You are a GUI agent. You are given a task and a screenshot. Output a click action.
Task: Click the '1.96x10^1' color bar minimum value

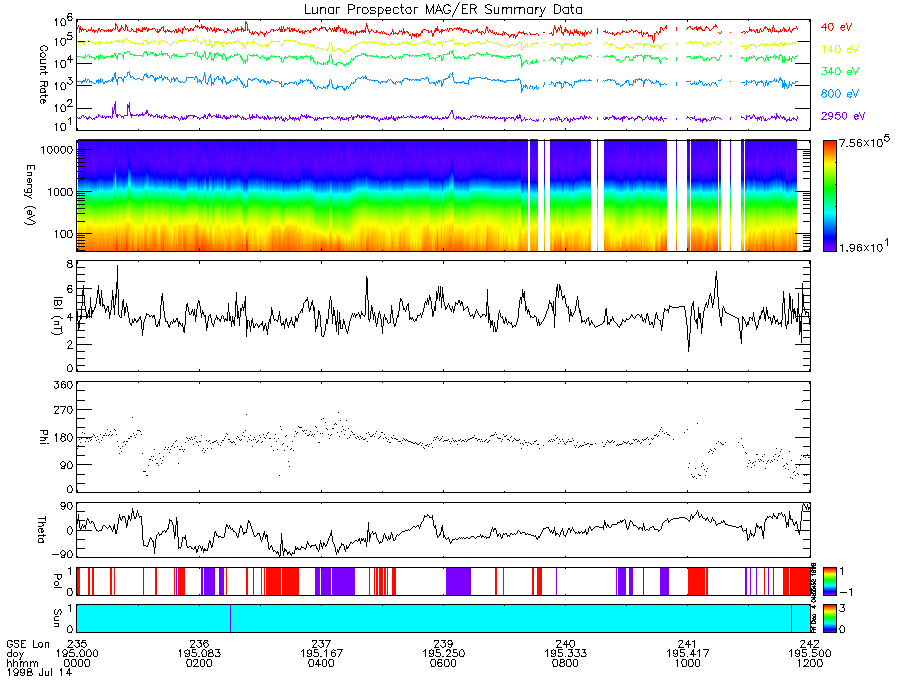pyautogui.click(x=864, y=246)
